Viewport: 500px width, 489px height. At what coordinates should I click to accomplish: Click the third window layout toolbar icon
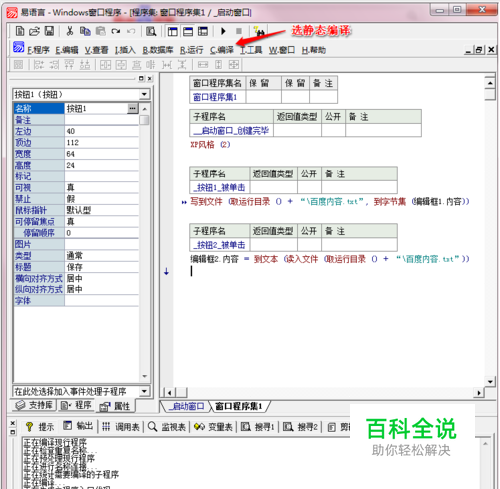(203, 32)
